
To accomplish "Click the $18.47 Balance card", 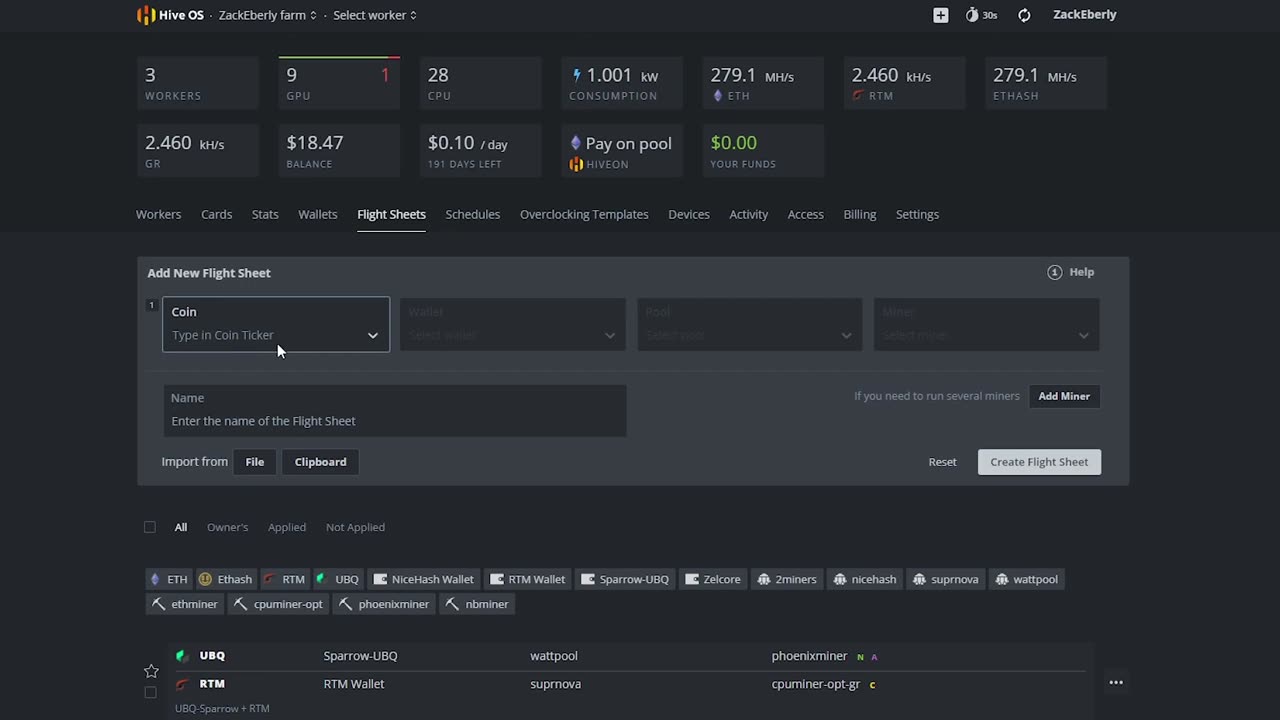I will click(x=339, y=151).
